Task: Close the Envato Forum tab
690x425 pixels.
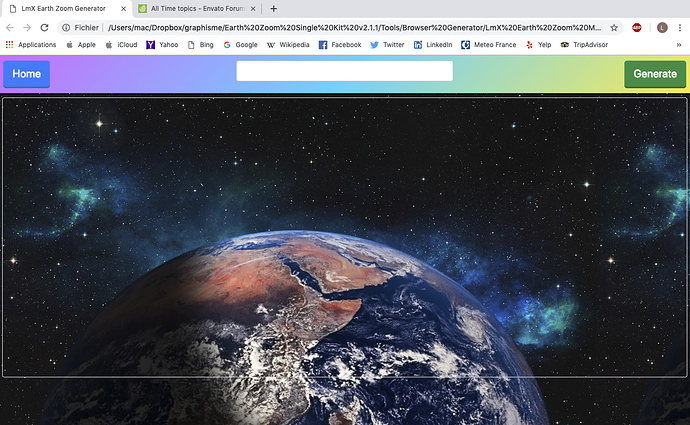Action: click(253, 8)
